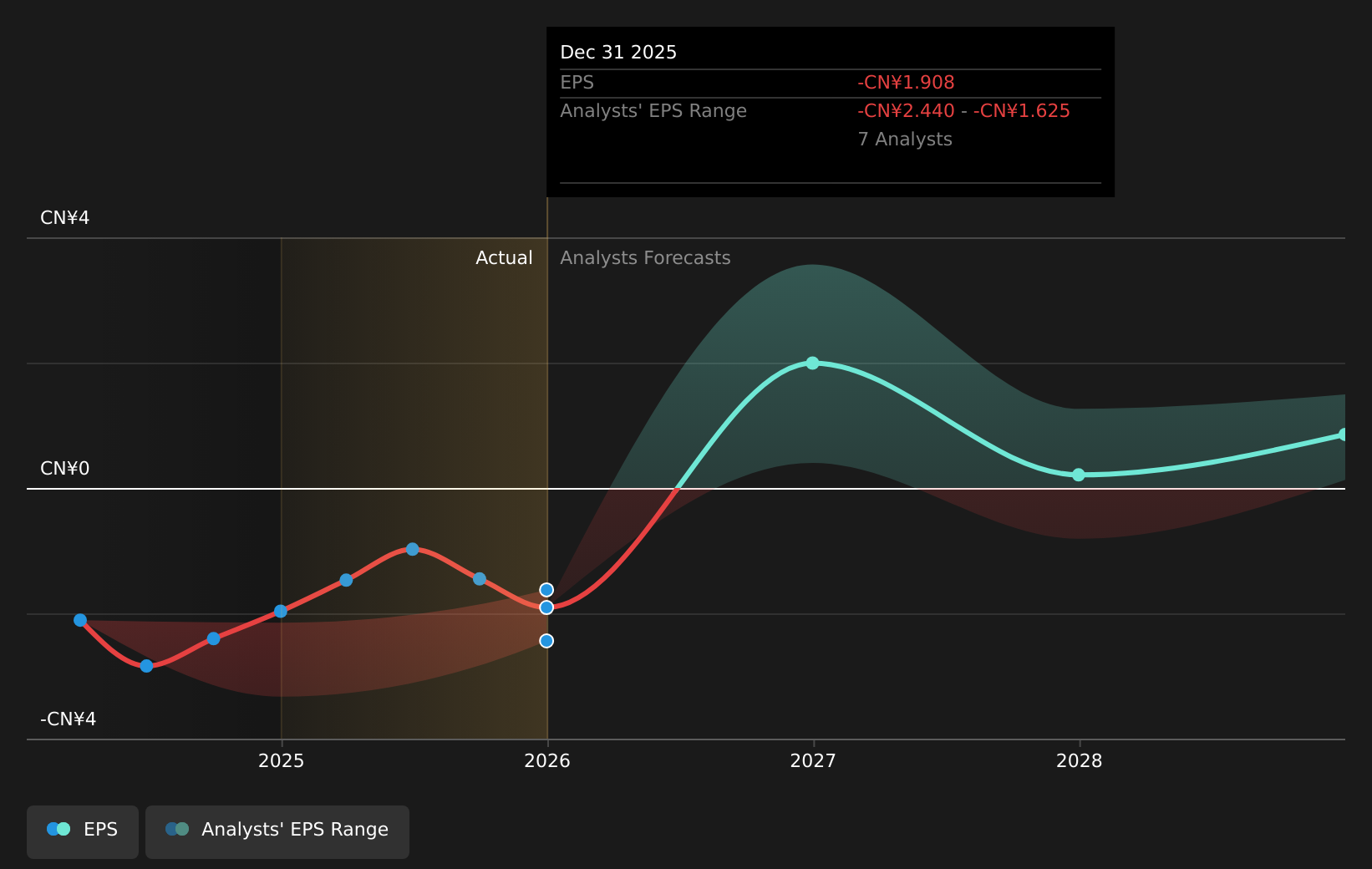Click the CN¥4 y-axis label
Image resolution: width=1372 pixels, height=869 pixels.
coord(65,218)
